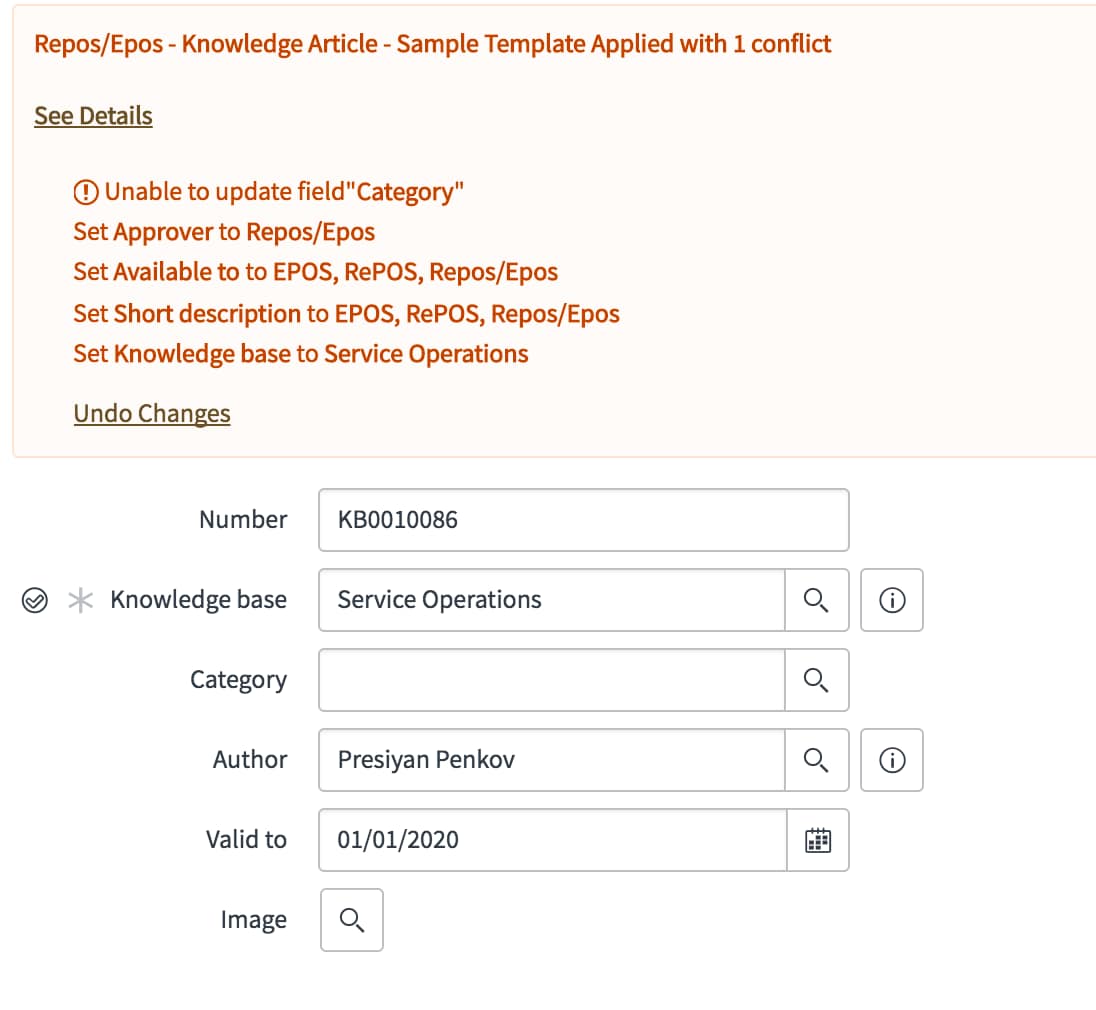Click the Valid to date field

(x=553, y=840)
